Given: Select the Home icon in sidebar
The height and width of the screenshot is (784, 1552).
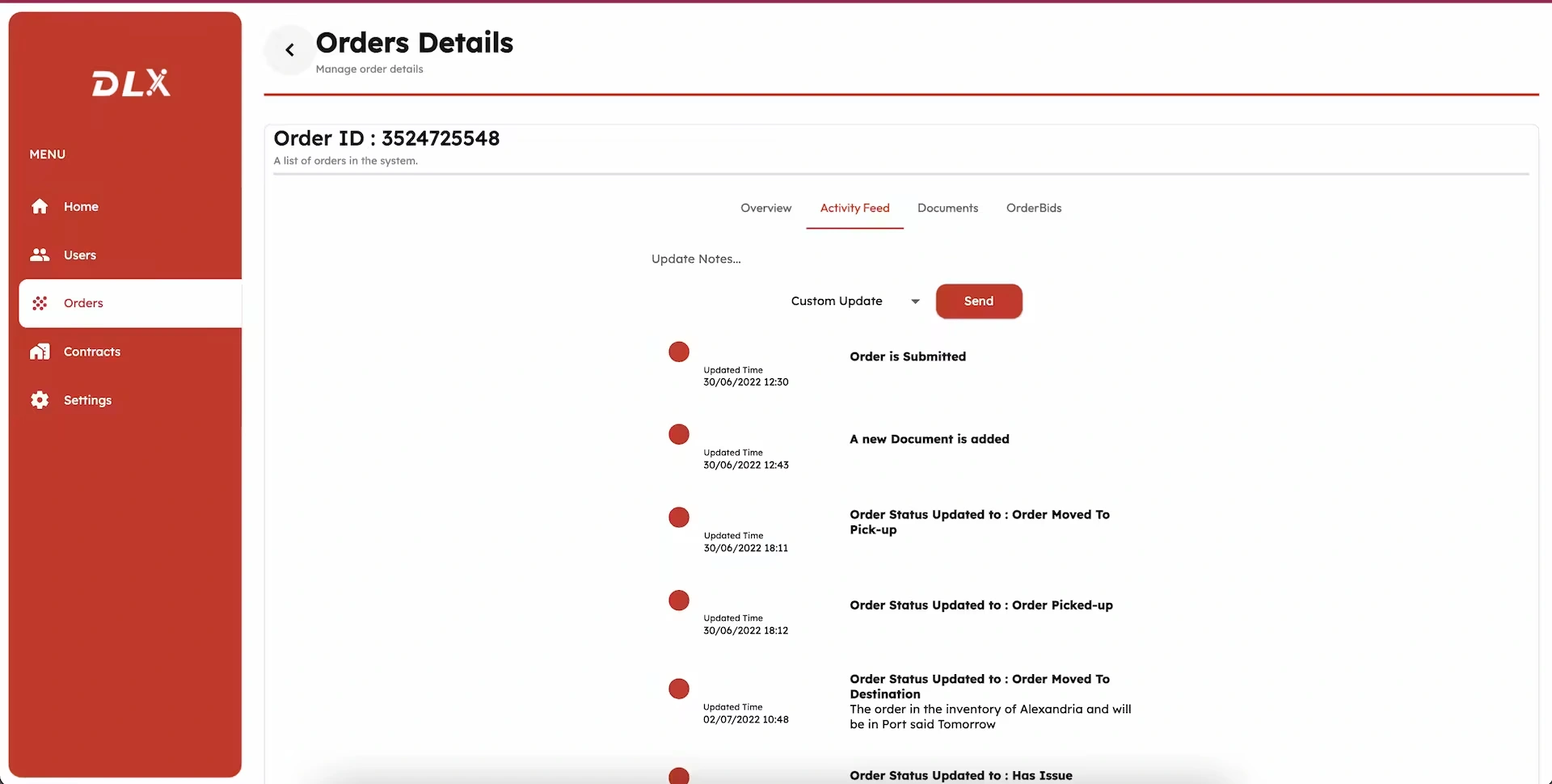Looking at the screenshot, I should coord(40,206).
